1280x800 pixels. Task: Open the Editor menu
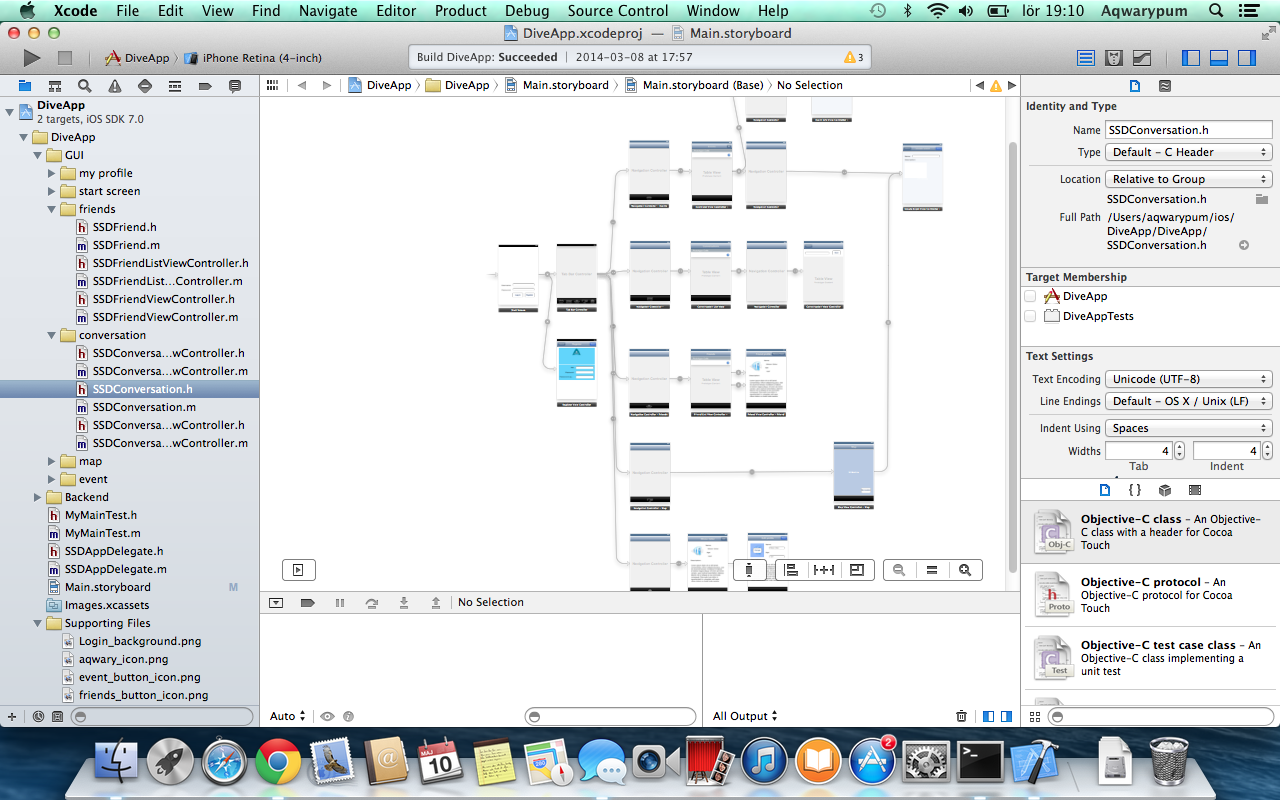[396, 11]
